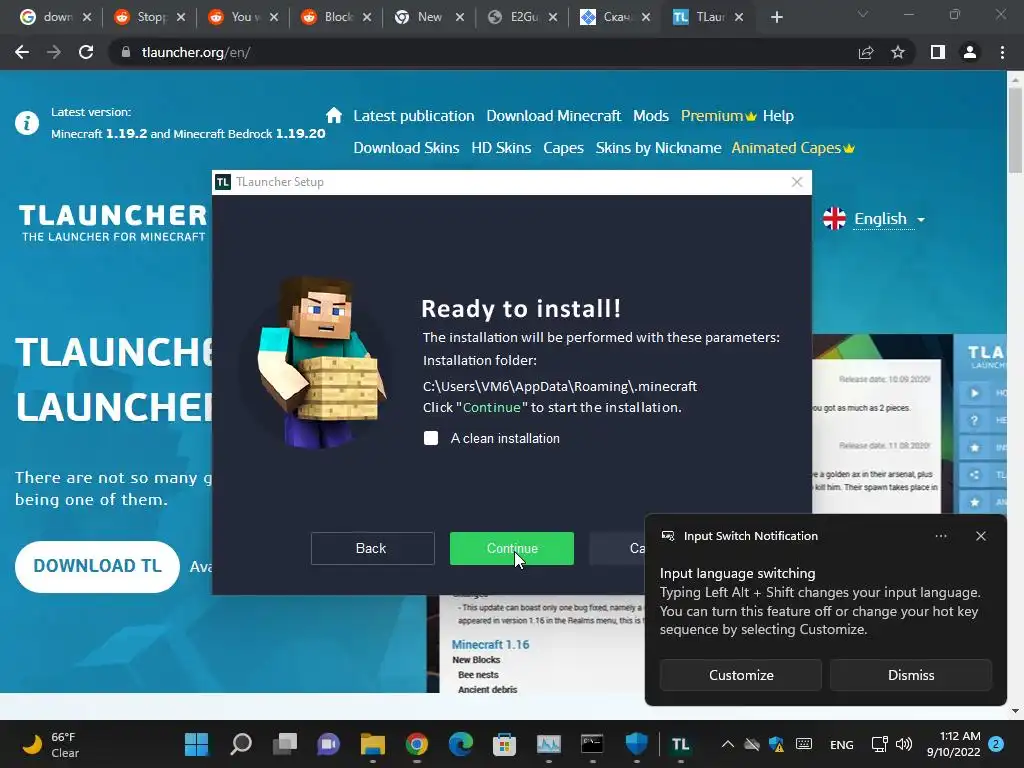Image resolution: width=1024 pixels, height=768 pixels.
Task: Open the Chrome profile icon
Action: tap(970, 52)
